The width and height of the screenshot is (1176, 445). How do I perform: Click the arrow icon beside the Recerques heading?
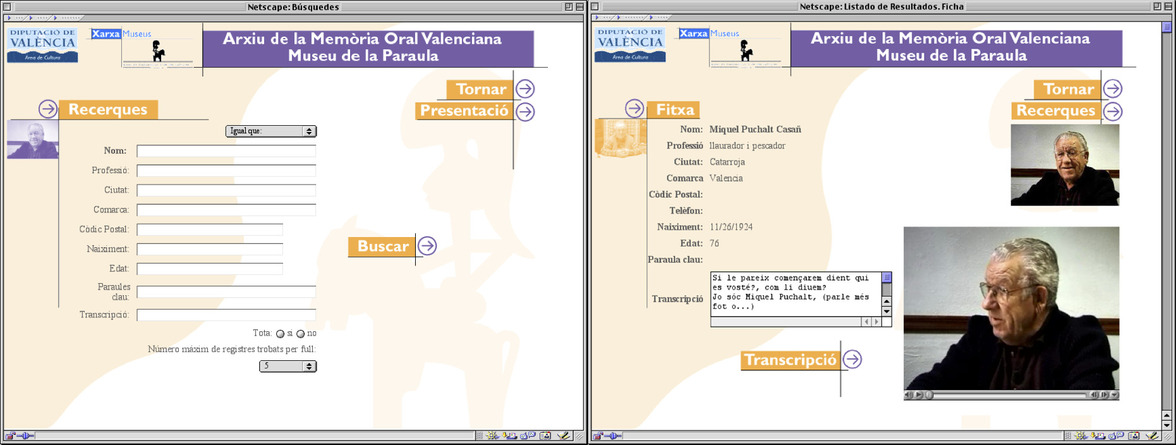[48, 110]
